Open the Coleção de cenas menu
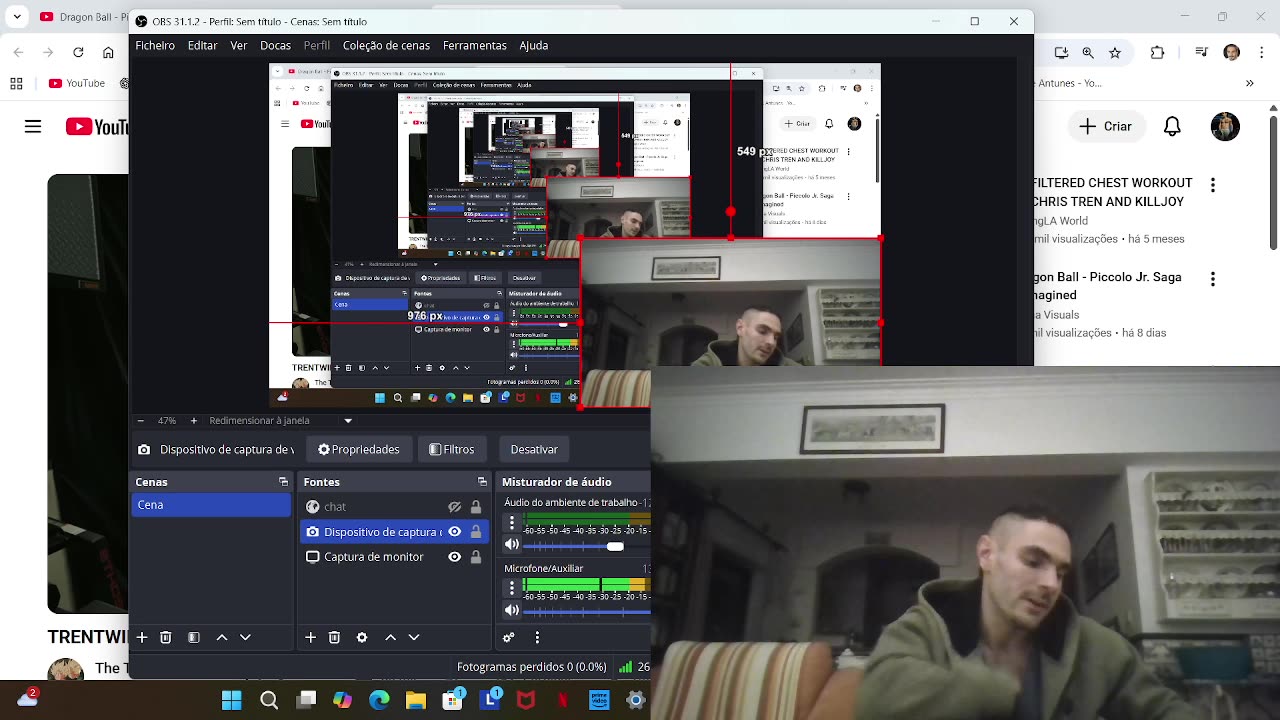This screenshot has width=1280, height=720. coord(386,45)
